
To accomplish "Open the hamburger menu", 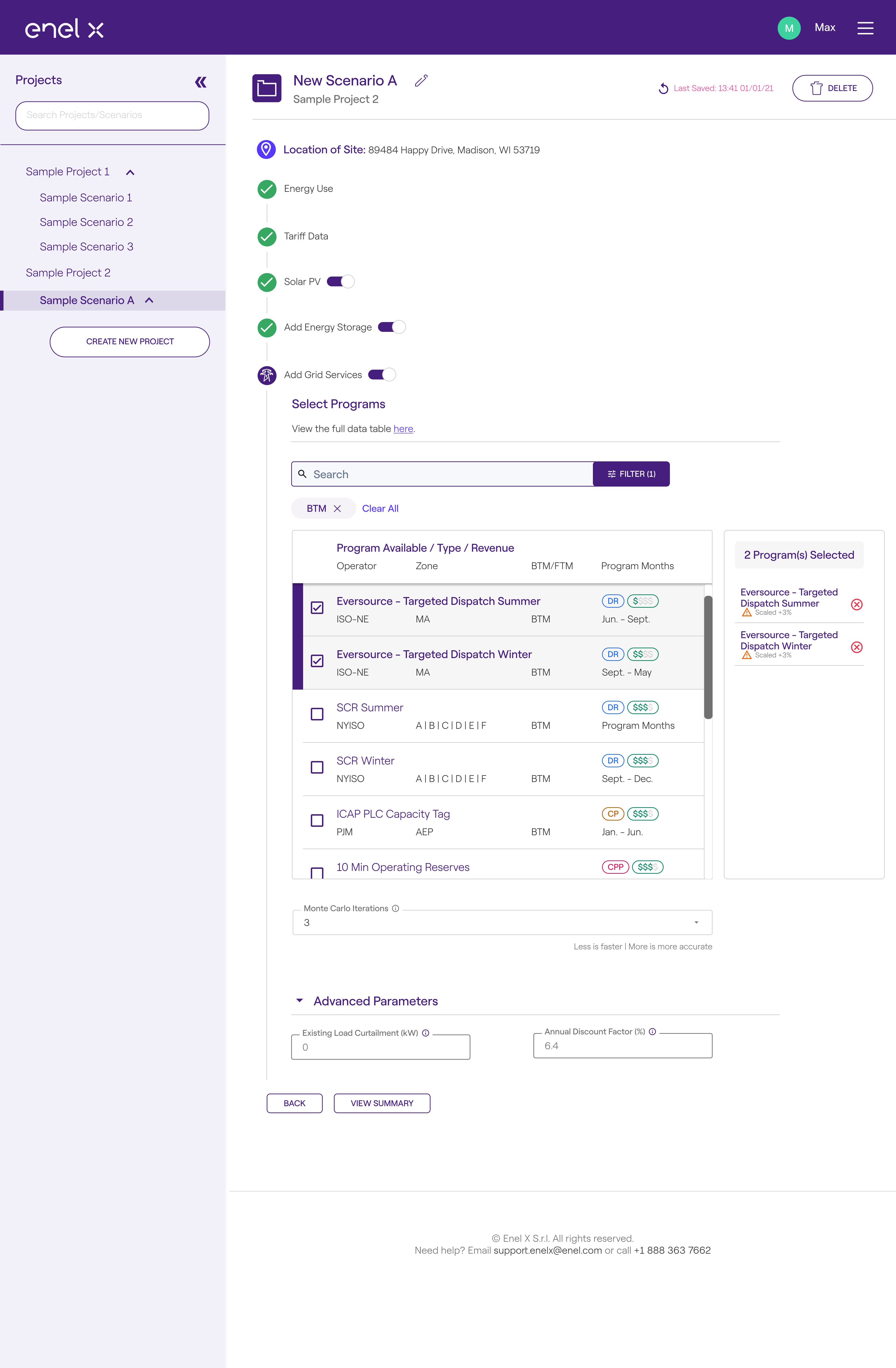I will 865,28.
